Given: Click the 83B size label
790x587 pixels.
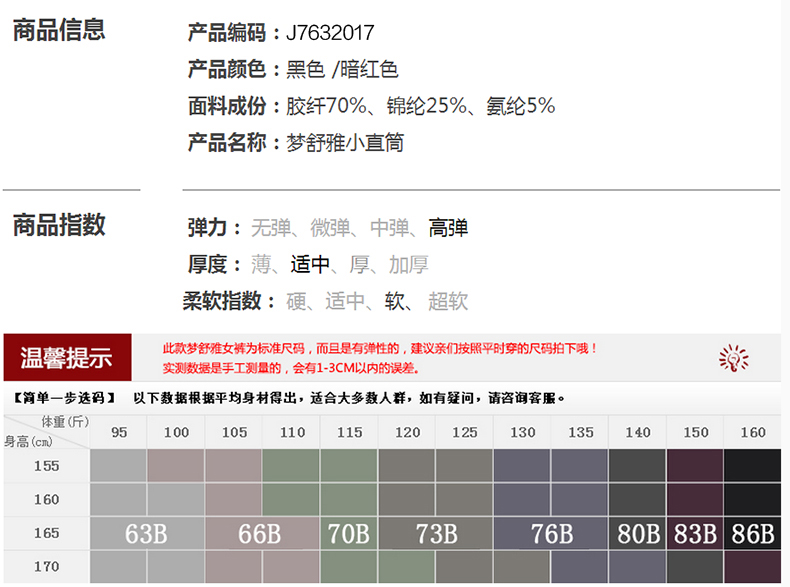Looking at the screenshot, I should click(x=695, y=534).
